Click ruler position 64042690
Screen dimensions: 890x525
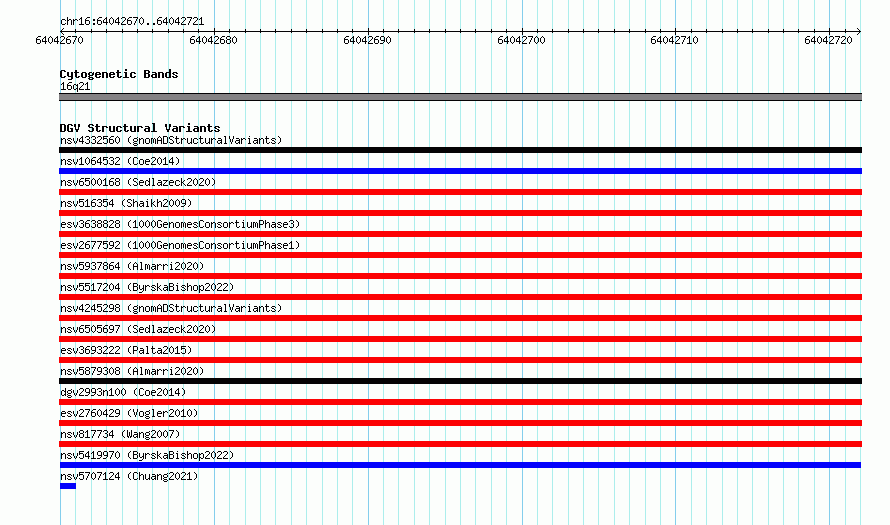click(x=367, y=40)
